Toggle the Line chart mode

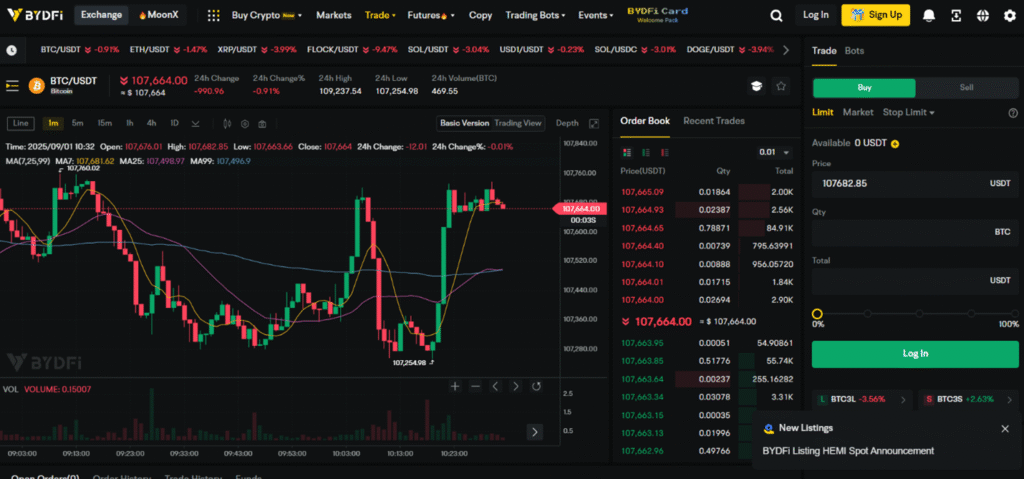pyautogui.click(x=20, y=123)
